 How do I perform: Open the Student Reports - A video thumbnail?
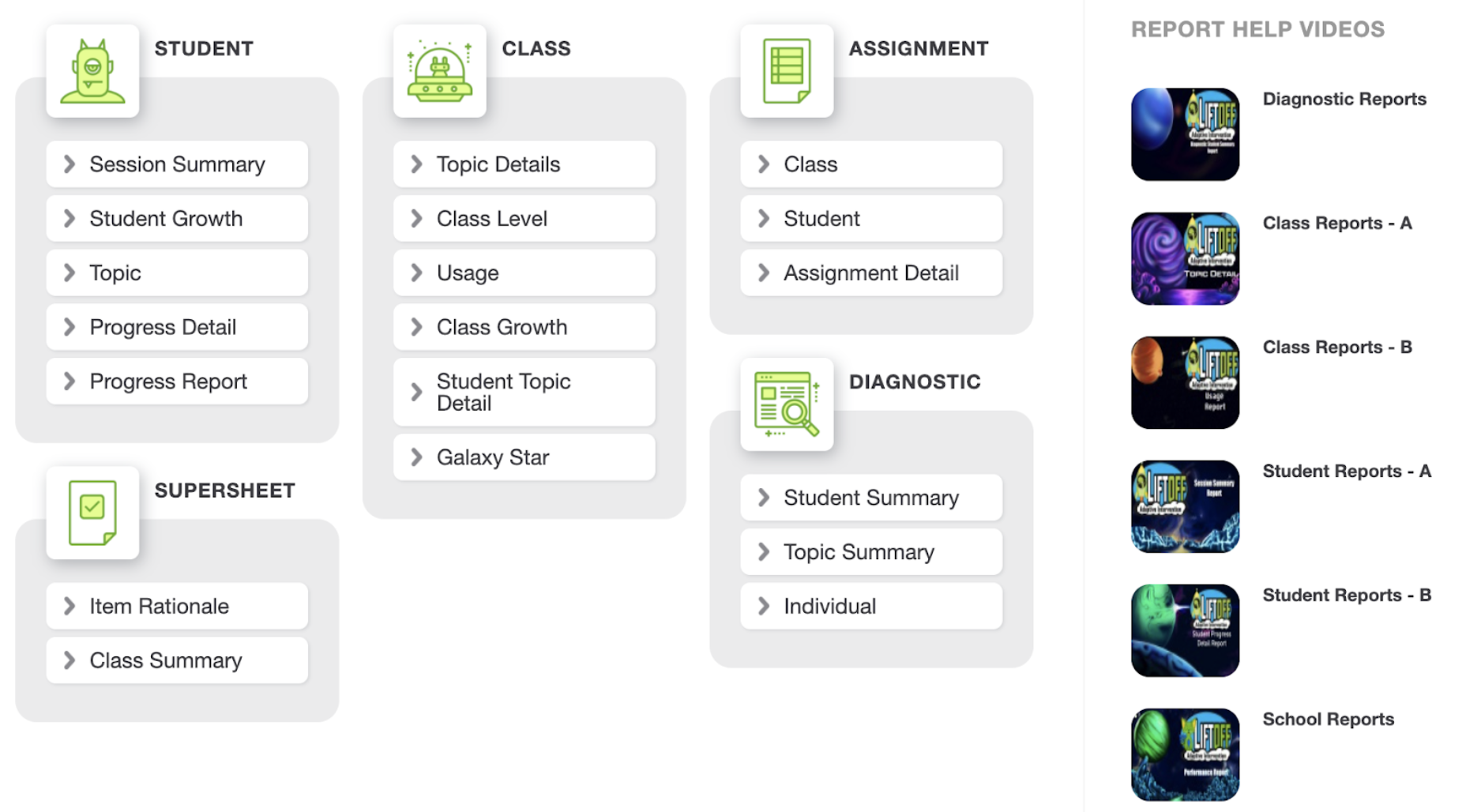1185,506
